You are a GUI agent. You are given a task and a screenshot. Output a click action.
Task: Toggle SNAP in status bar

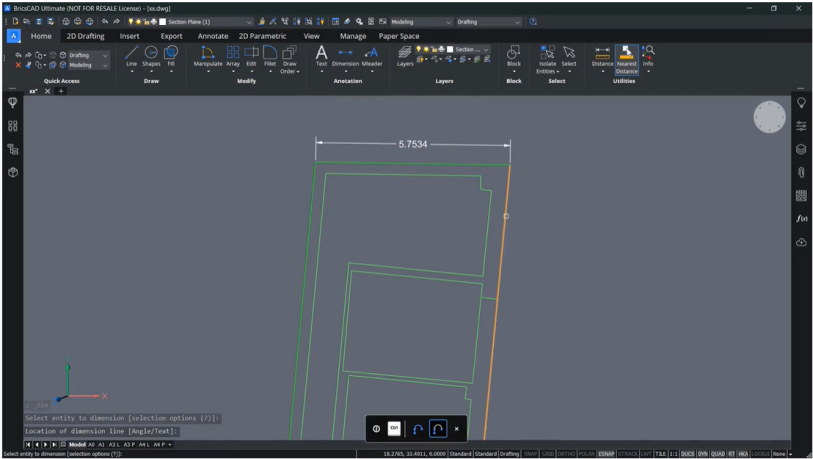click(x=530, y=454)
